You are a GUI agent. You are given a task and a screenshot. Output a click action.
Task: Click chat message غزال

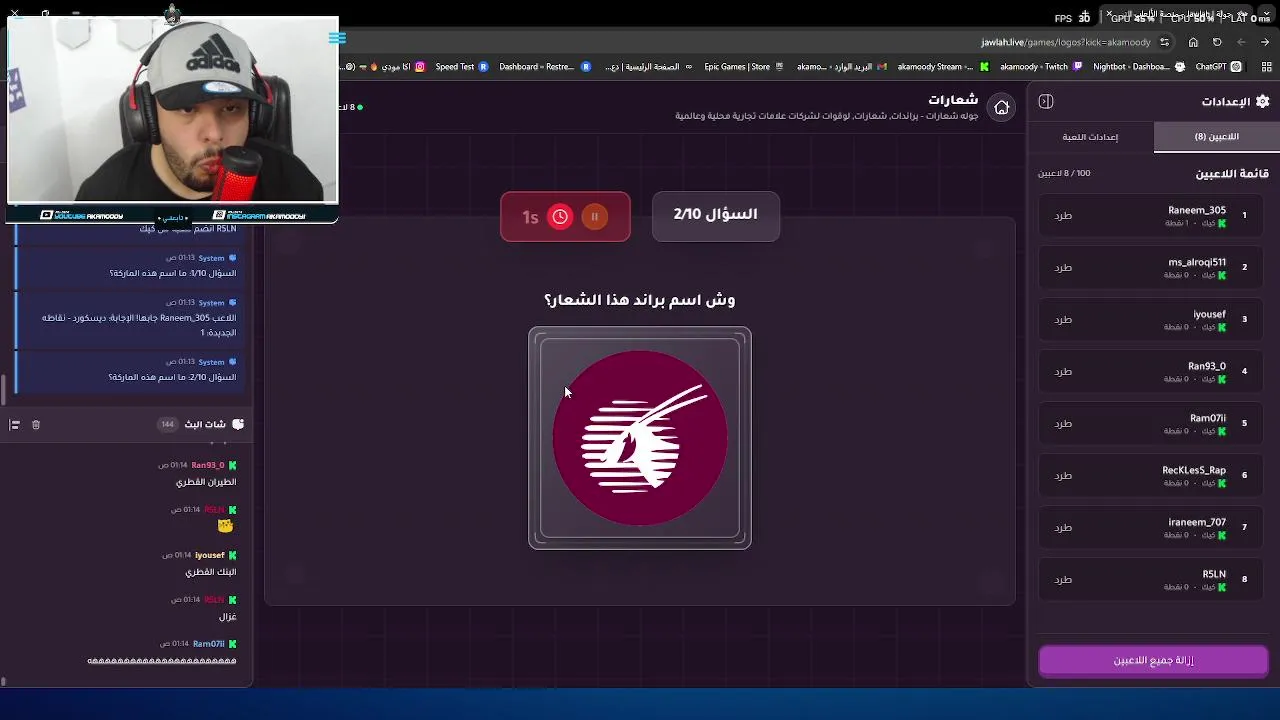point(227,617)
